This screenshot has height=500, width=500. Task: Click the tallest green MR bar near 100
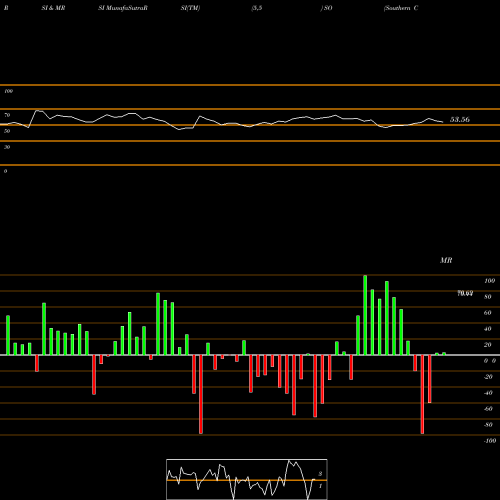click(x=365, y=315)
